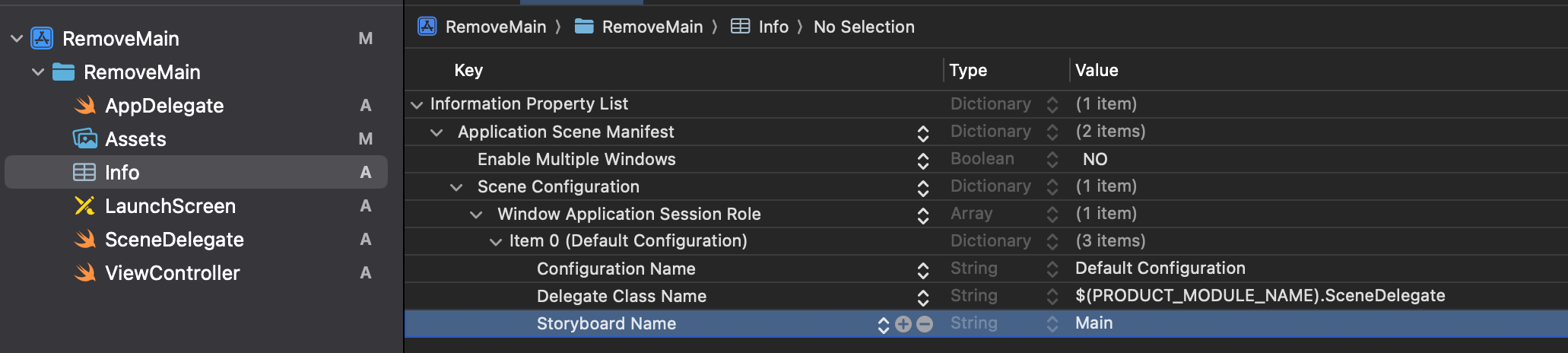The height and width of the screenshot is (353, 1568).
Task: Collapse the RemoveMain project in navigator
Action: pos(17,38)
